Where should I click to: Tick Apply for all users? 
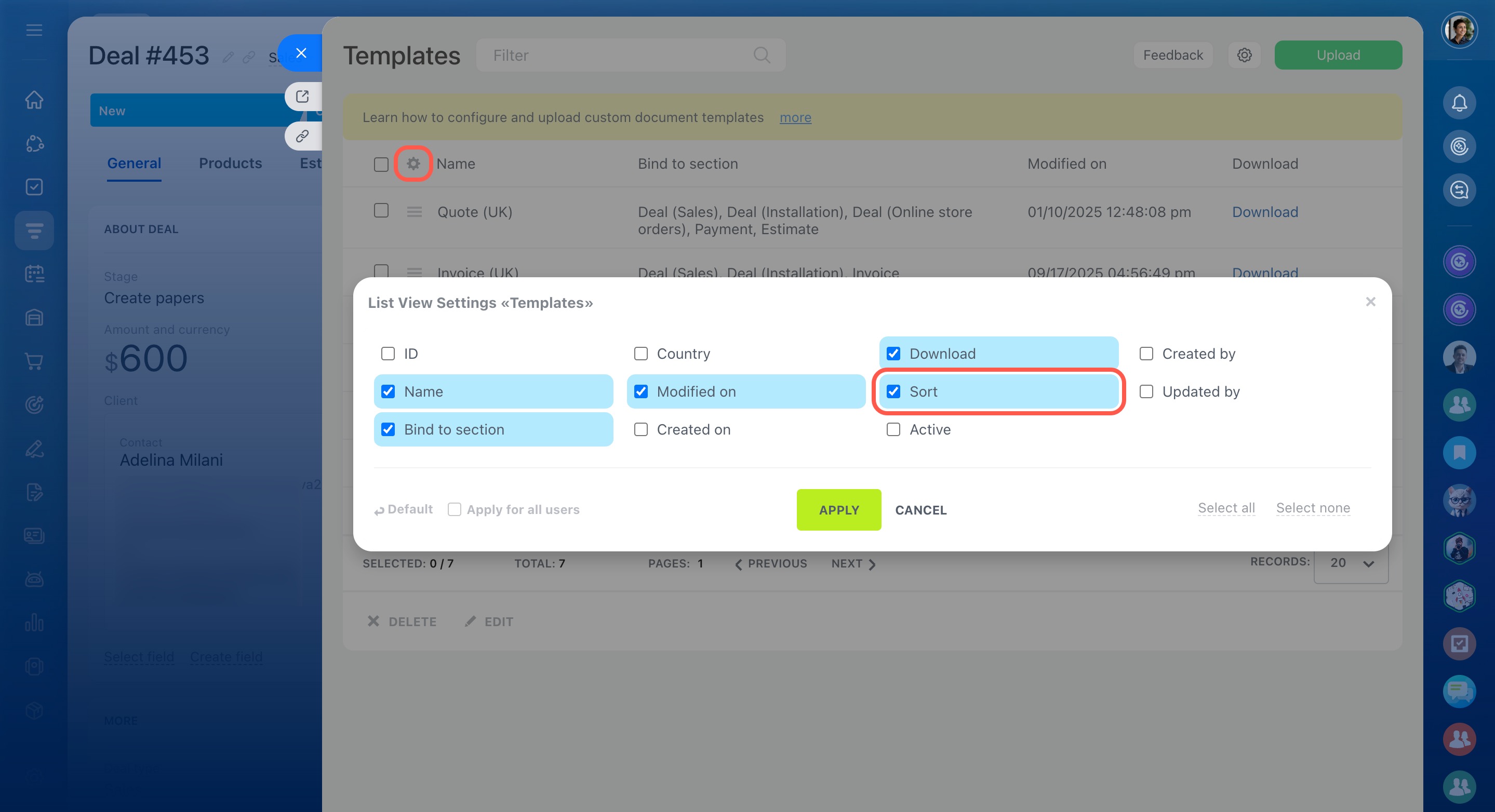[455, 509]
